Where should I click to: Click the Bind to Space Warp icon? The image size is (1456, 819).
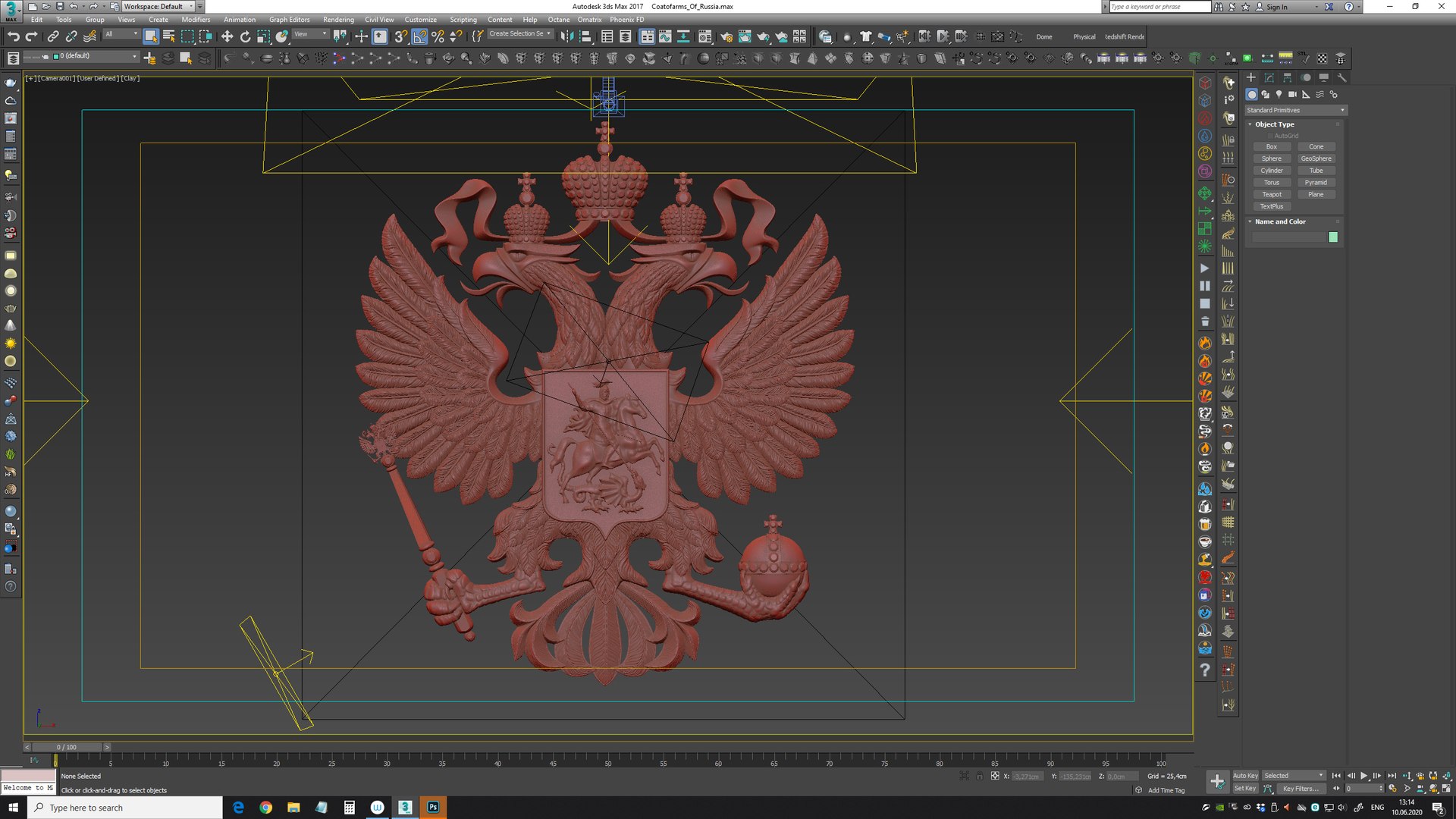pyautogui.click(x=89, y=36)
